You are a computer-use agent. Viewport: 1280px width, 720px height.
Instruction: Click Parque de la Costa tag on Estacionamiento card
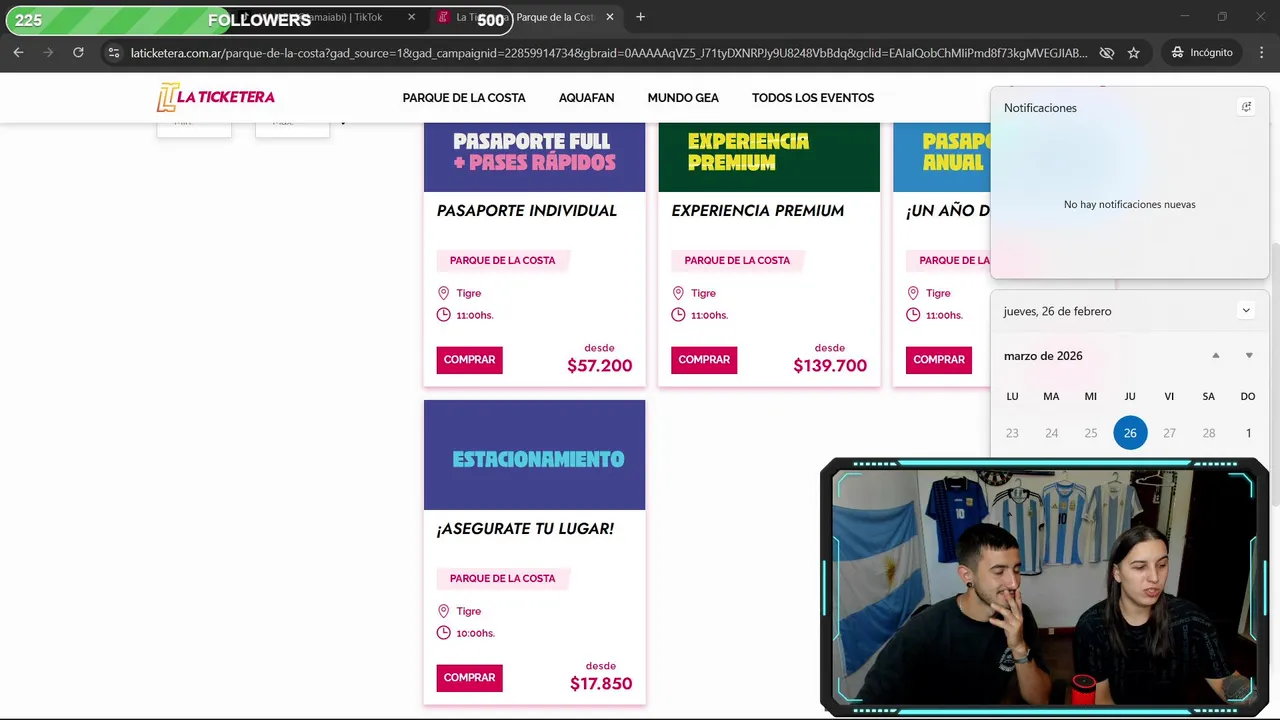pos(502,579)
